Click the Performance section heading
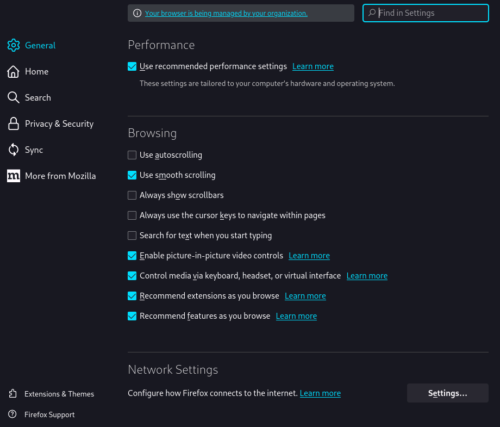The height and width of the screenshot is (427, 500). 161,45
